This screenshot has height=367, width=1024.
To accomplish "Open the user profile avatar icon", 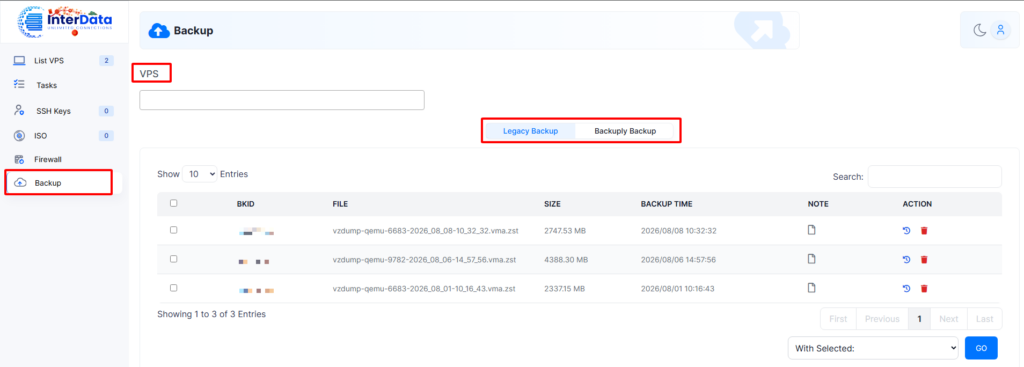I will coord(1000,30).
